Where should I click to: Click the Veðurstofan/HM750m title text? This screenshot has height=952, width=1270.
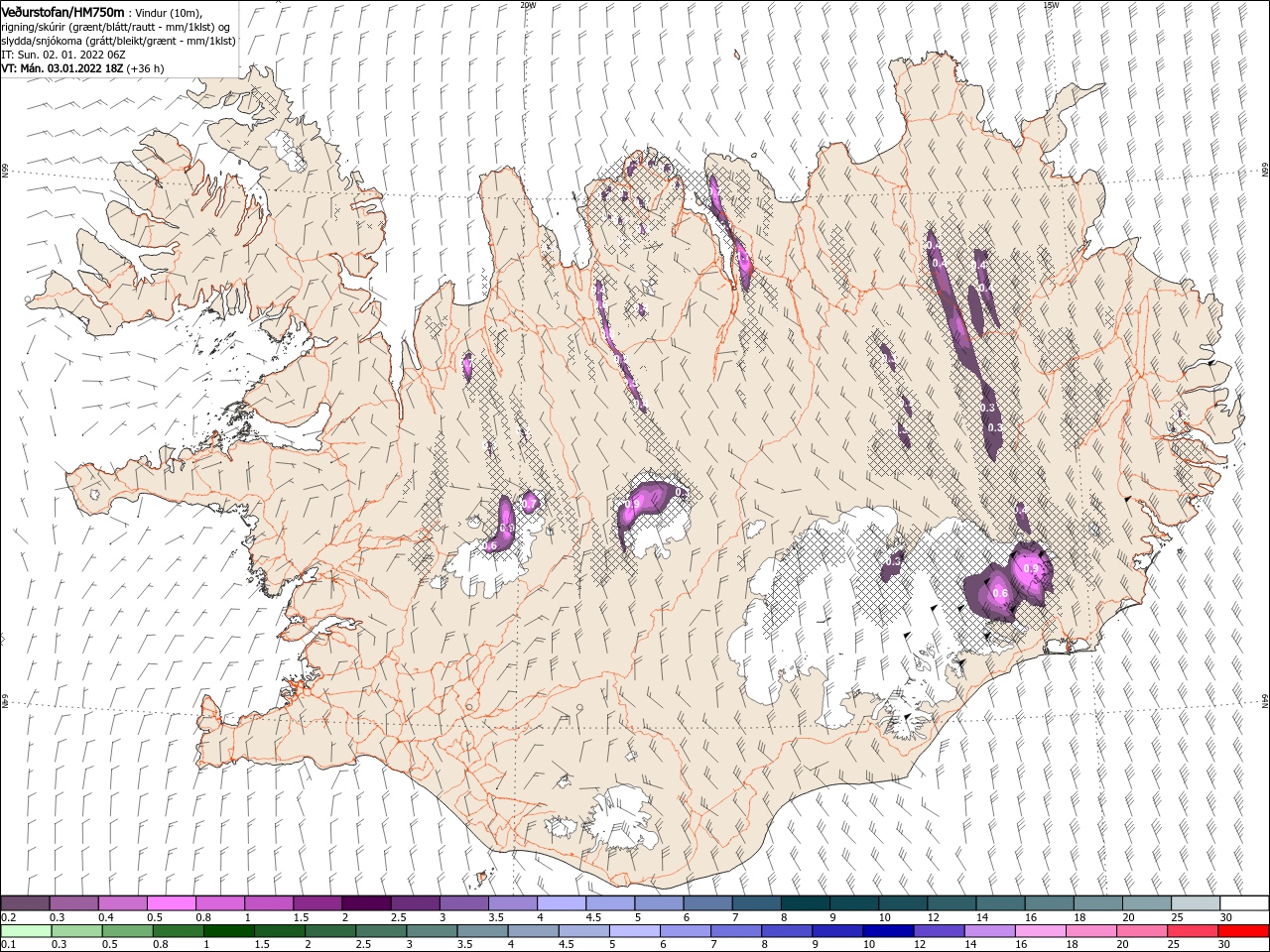coord(63,12)
